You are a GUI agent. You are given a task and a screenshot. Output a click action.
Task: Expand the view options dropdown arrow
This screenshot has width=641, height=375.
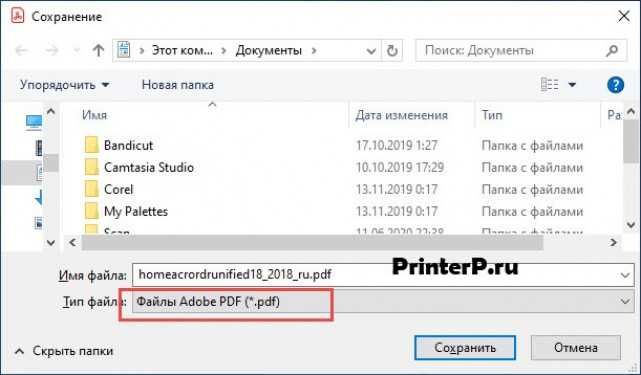(572, 85)
